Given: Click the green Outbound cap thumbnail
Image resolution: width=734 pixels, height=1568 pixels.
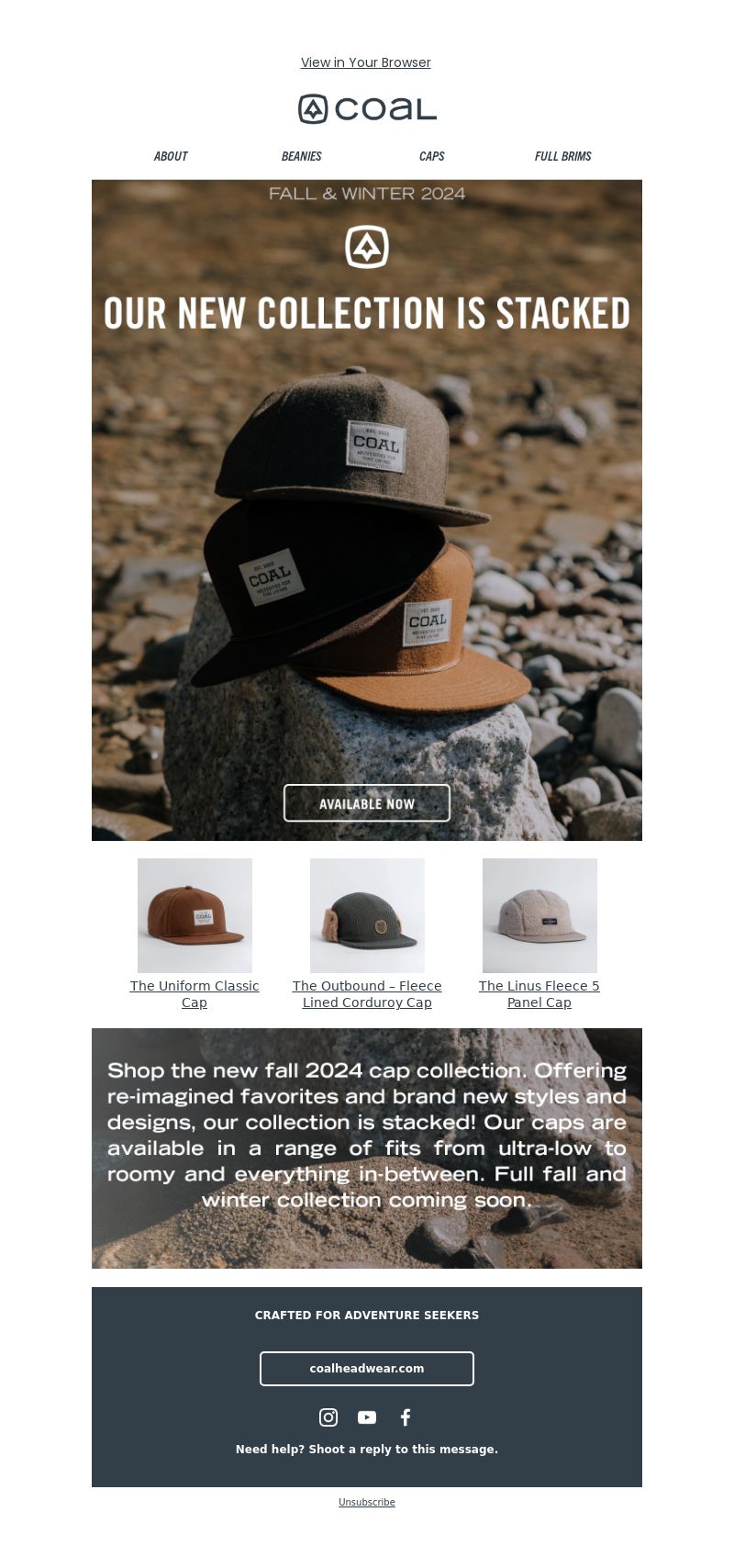Looking at the screenshot, I should click(367, 915).
